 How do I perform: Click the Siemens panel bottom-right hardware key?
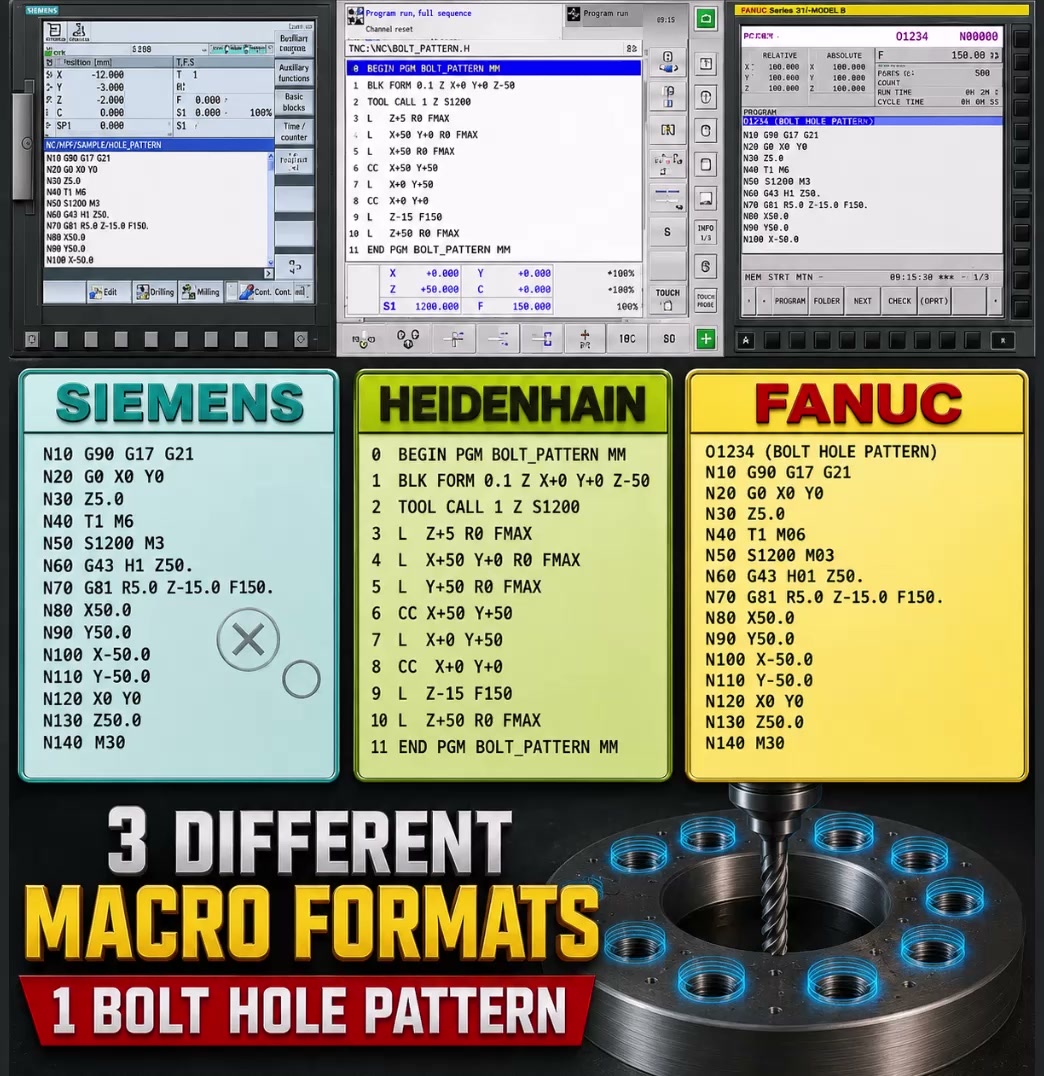301,339
